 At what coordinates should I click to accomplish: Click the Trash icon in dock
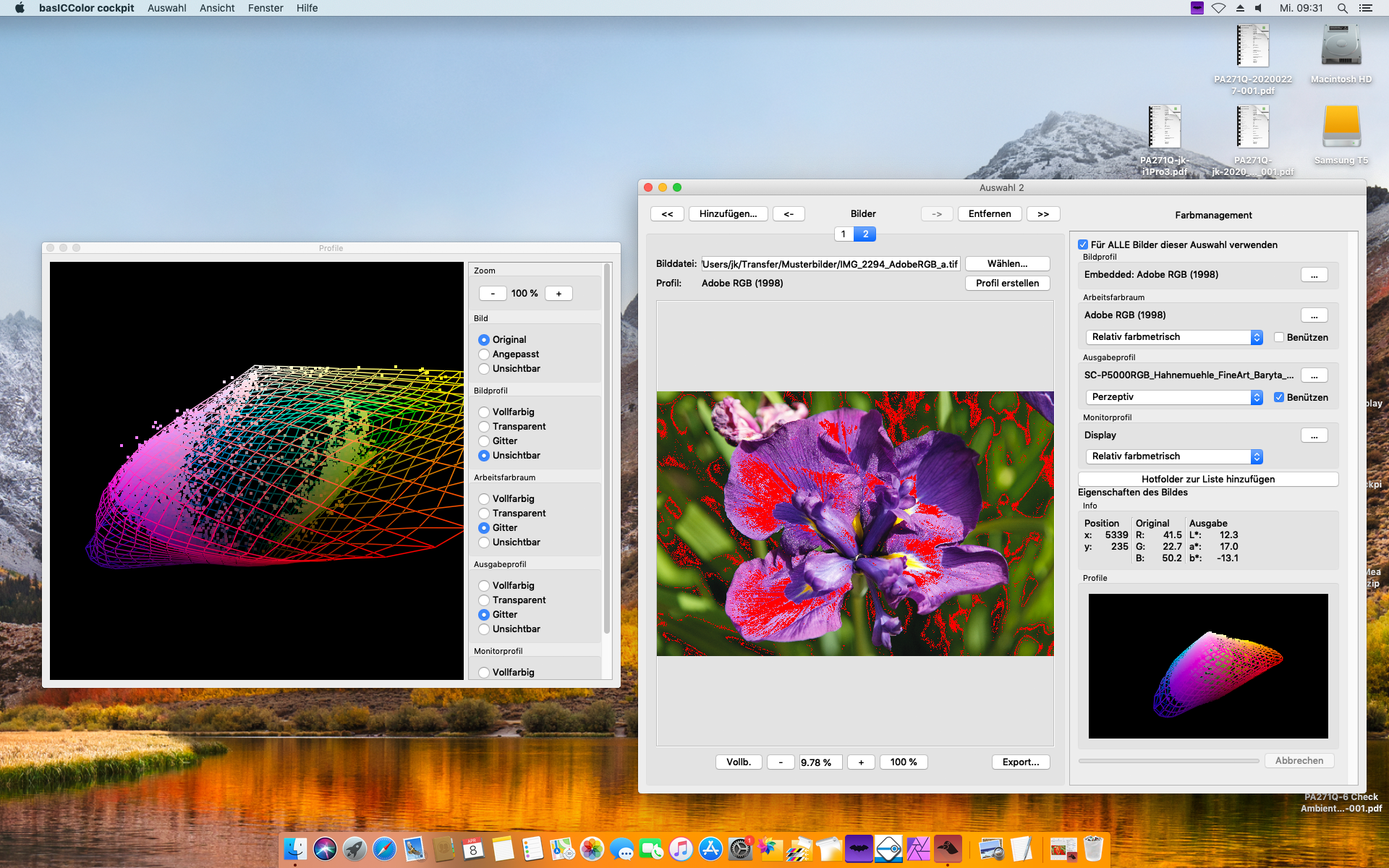[1093, 848]
